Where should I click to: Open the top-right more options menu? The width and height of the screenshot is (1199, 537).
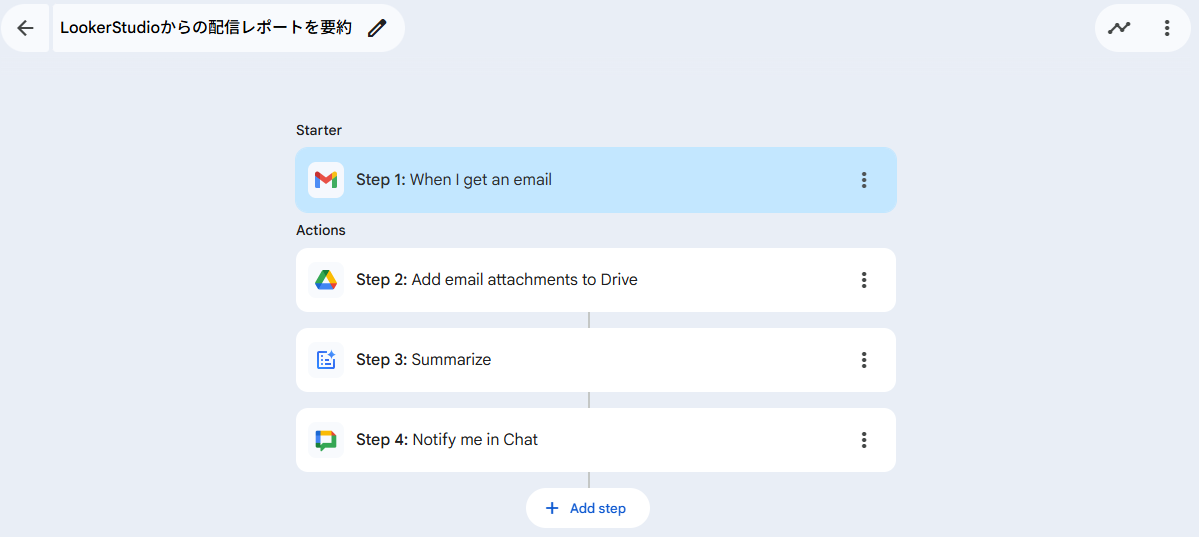point(1166,28)
